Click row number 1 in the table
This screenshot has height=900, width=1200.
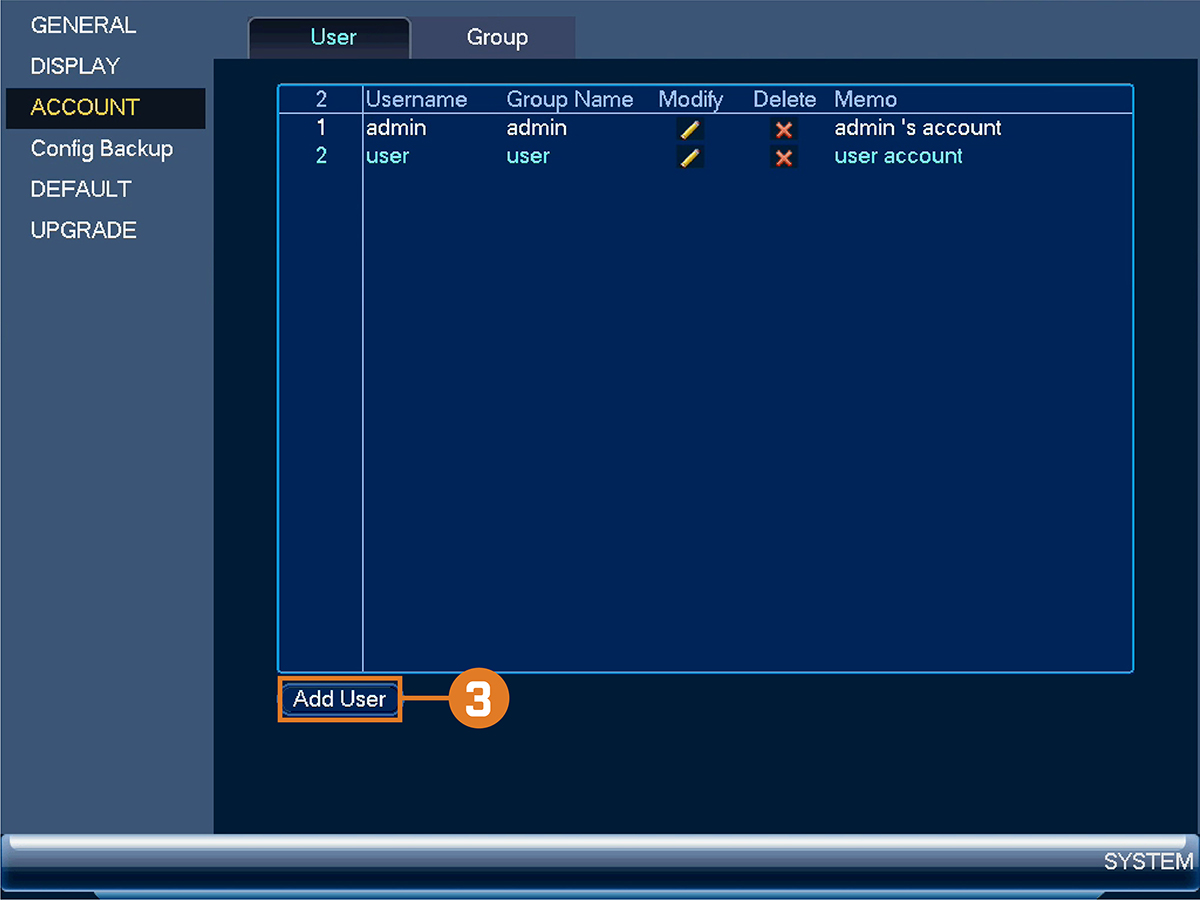[321, 128]
